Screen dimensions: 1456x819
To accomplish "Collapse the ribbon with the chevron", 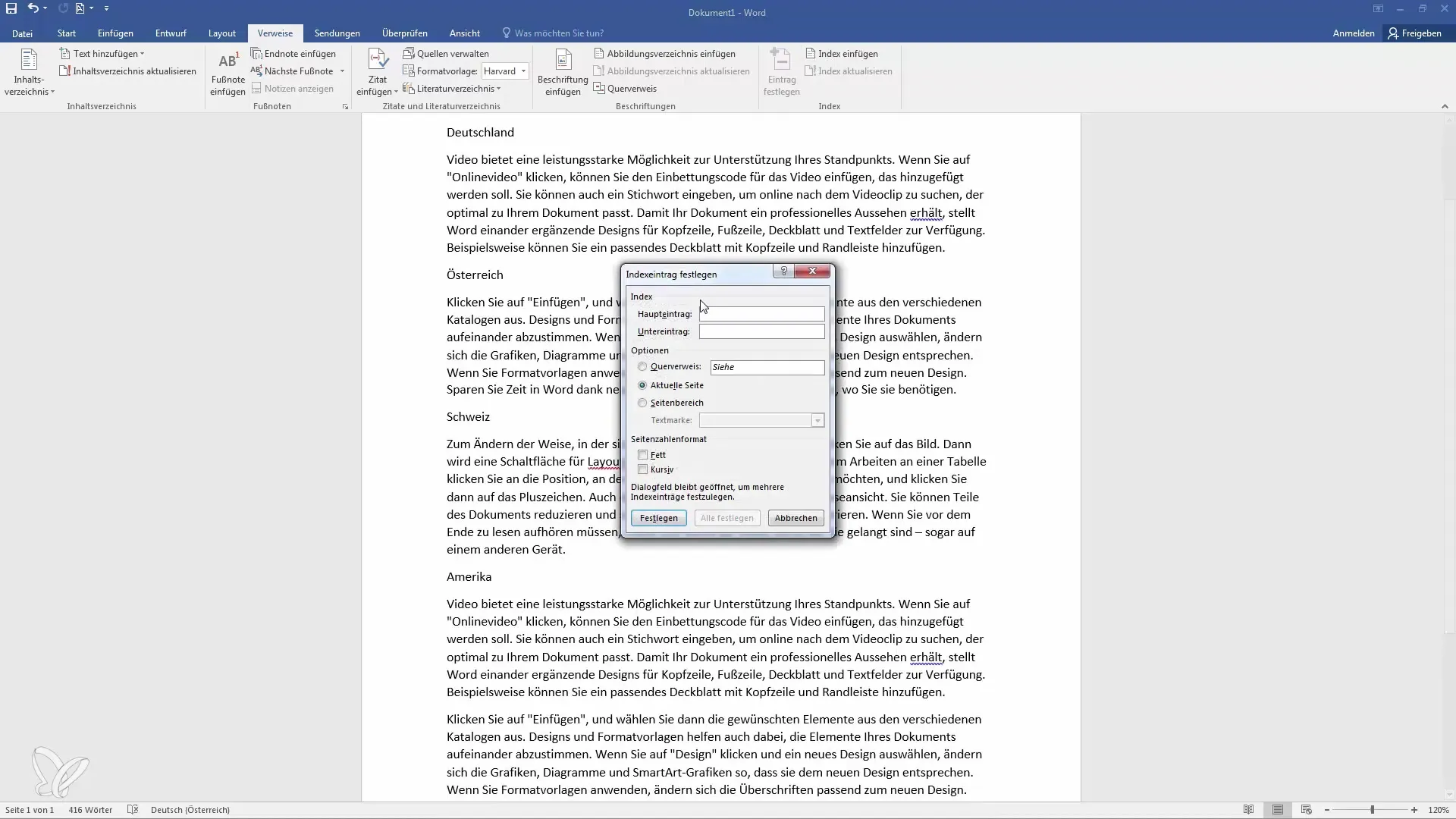I will coord(1445,107).
